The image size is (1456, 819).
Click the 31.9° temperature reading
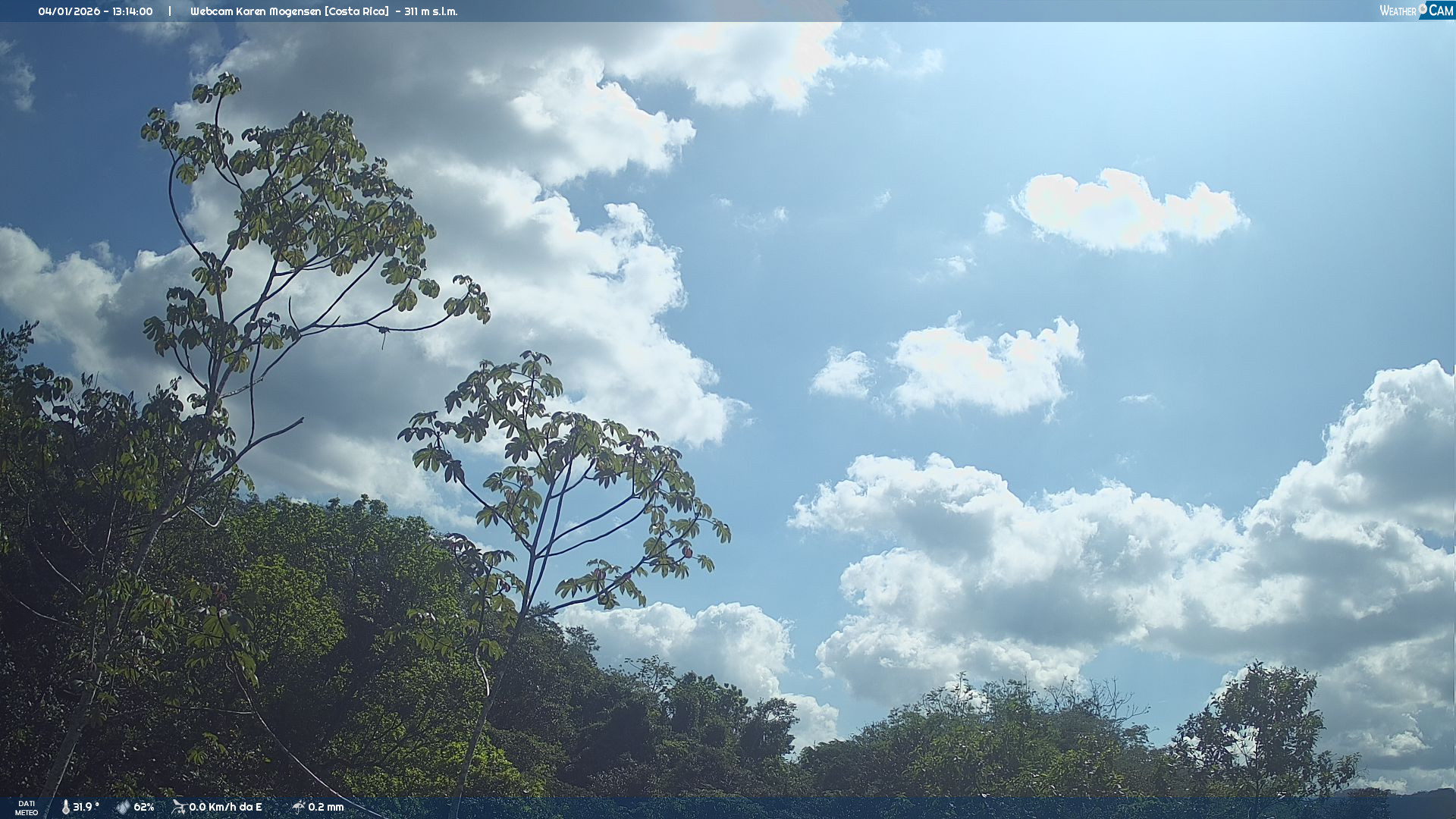(86, 807)
